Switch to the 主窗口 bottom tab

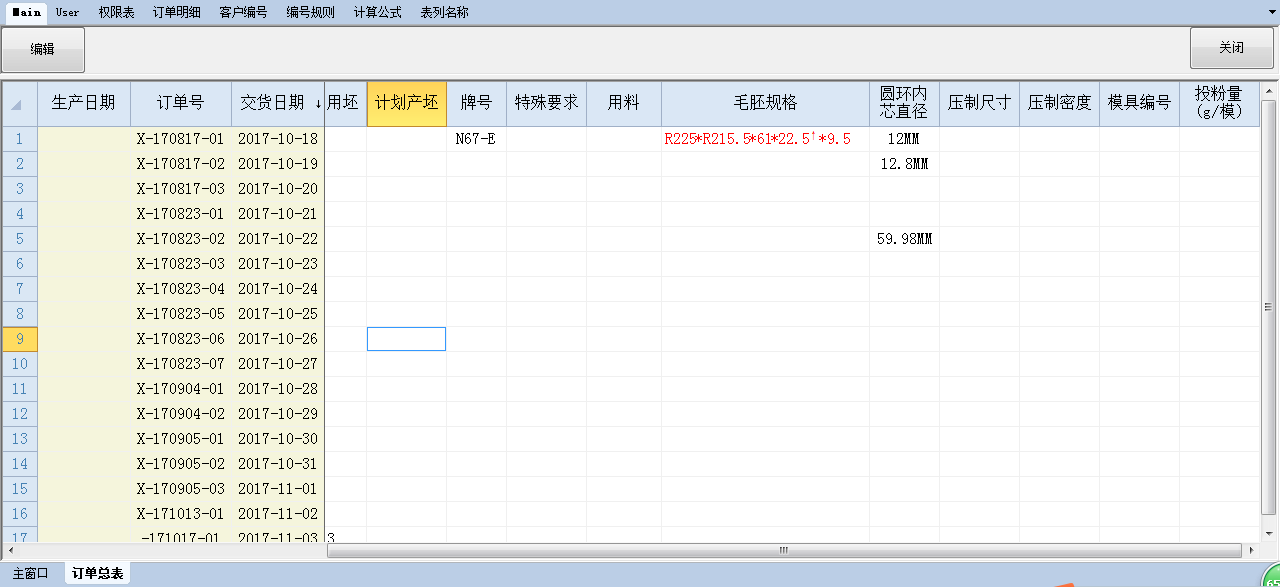[x=30, y=574]
